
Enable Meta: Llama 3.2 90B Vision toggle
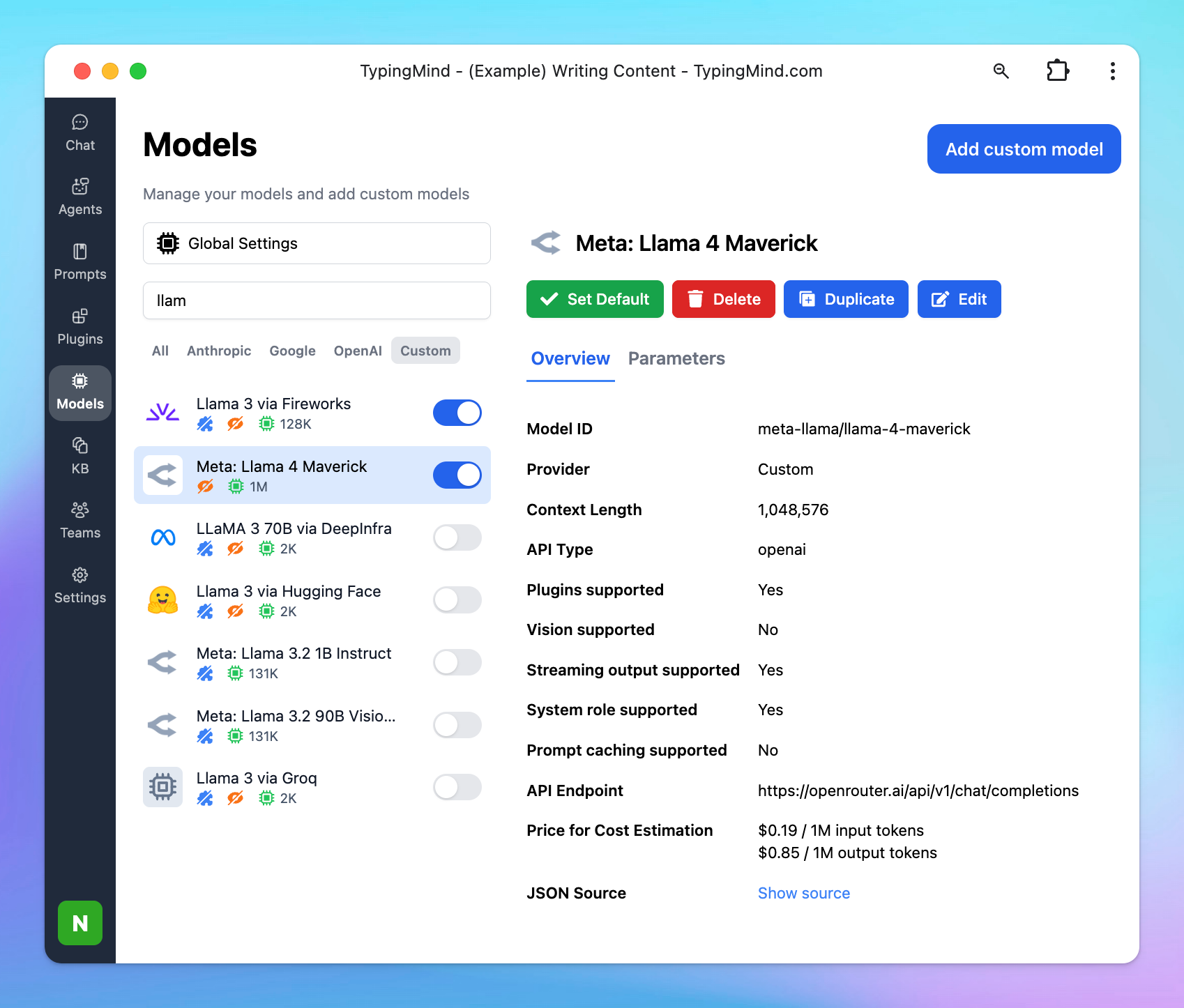point(457,725)
